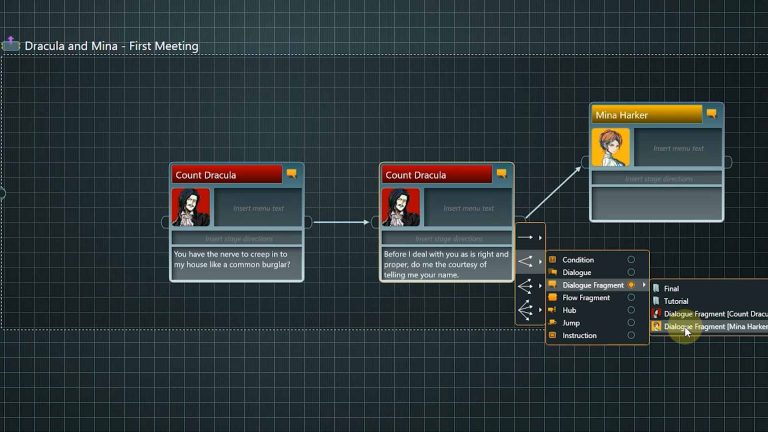Click speech bubble icon on first Count Dracula node
Image resolution: width=768 pixels, height=432 pixels.
click(291, 173)
